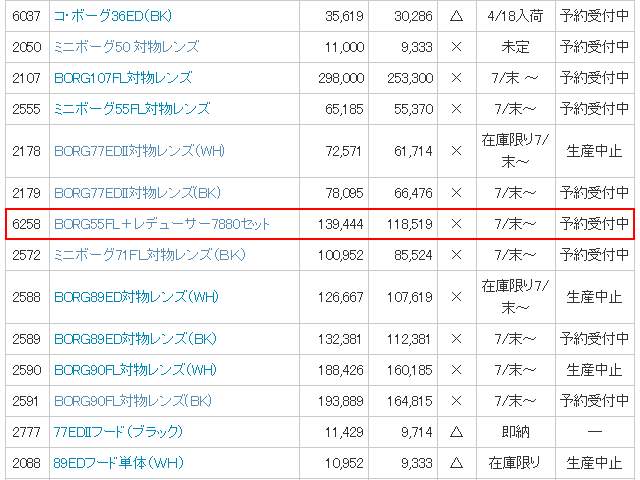The image size is (640, 480).
Task: Select product code 2107
Action: [27, 78]
